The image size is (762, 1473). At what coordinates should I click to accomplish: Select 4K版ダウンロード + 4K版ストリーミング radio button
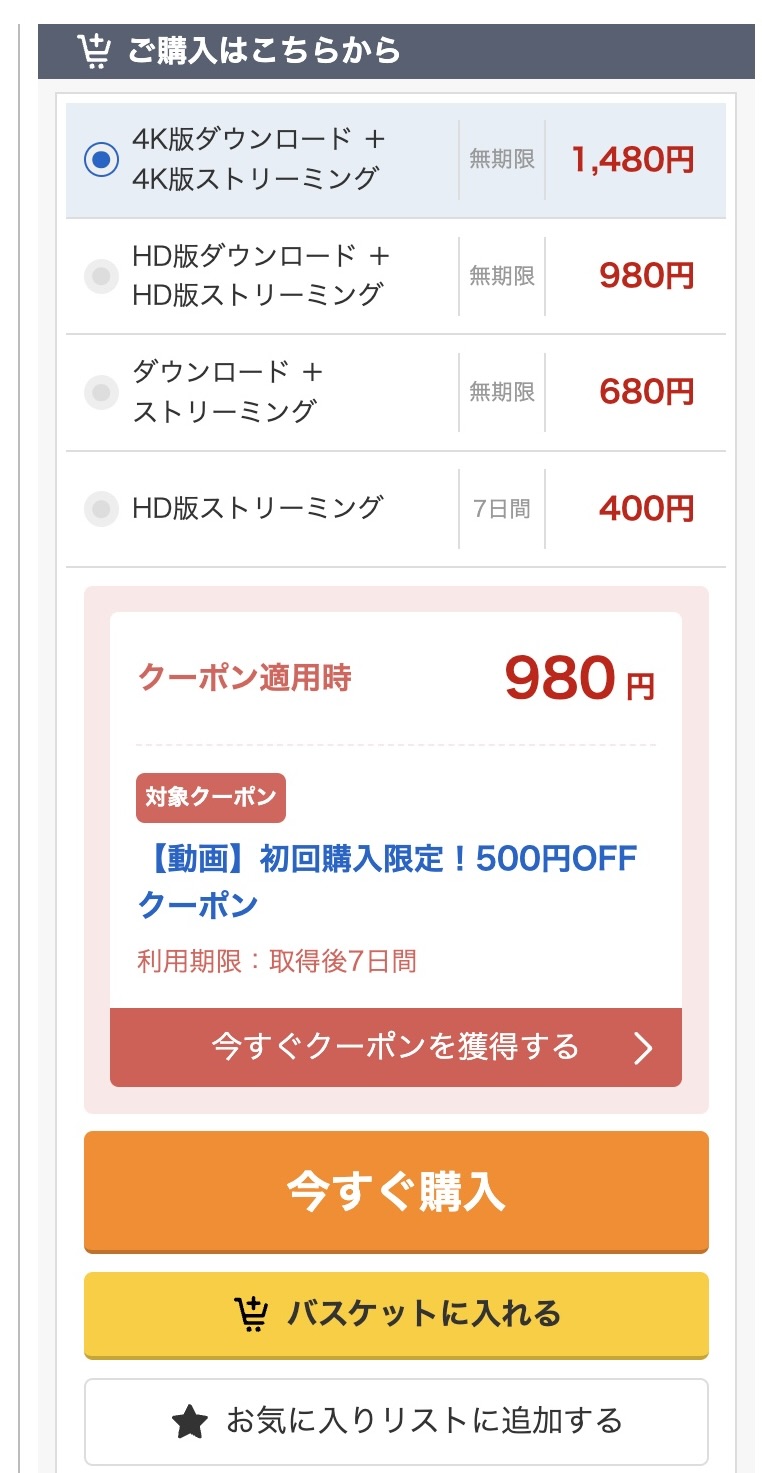click(x=101, y=159)
